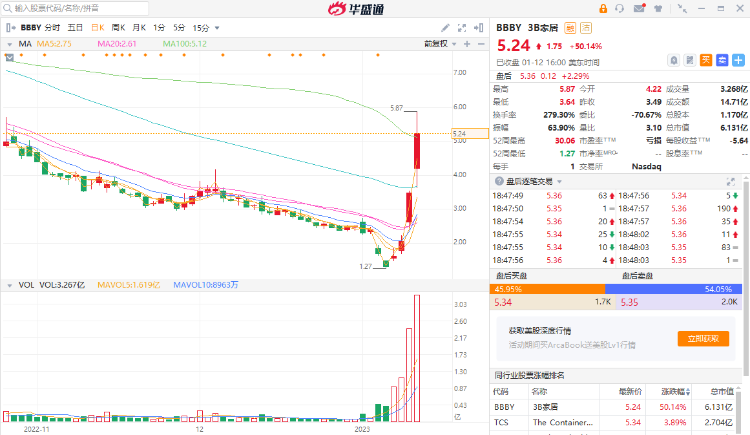This screenshot has height=435, width=750.
Task: Click orange after-hours buy ratio bar
Action: [547, 289]
